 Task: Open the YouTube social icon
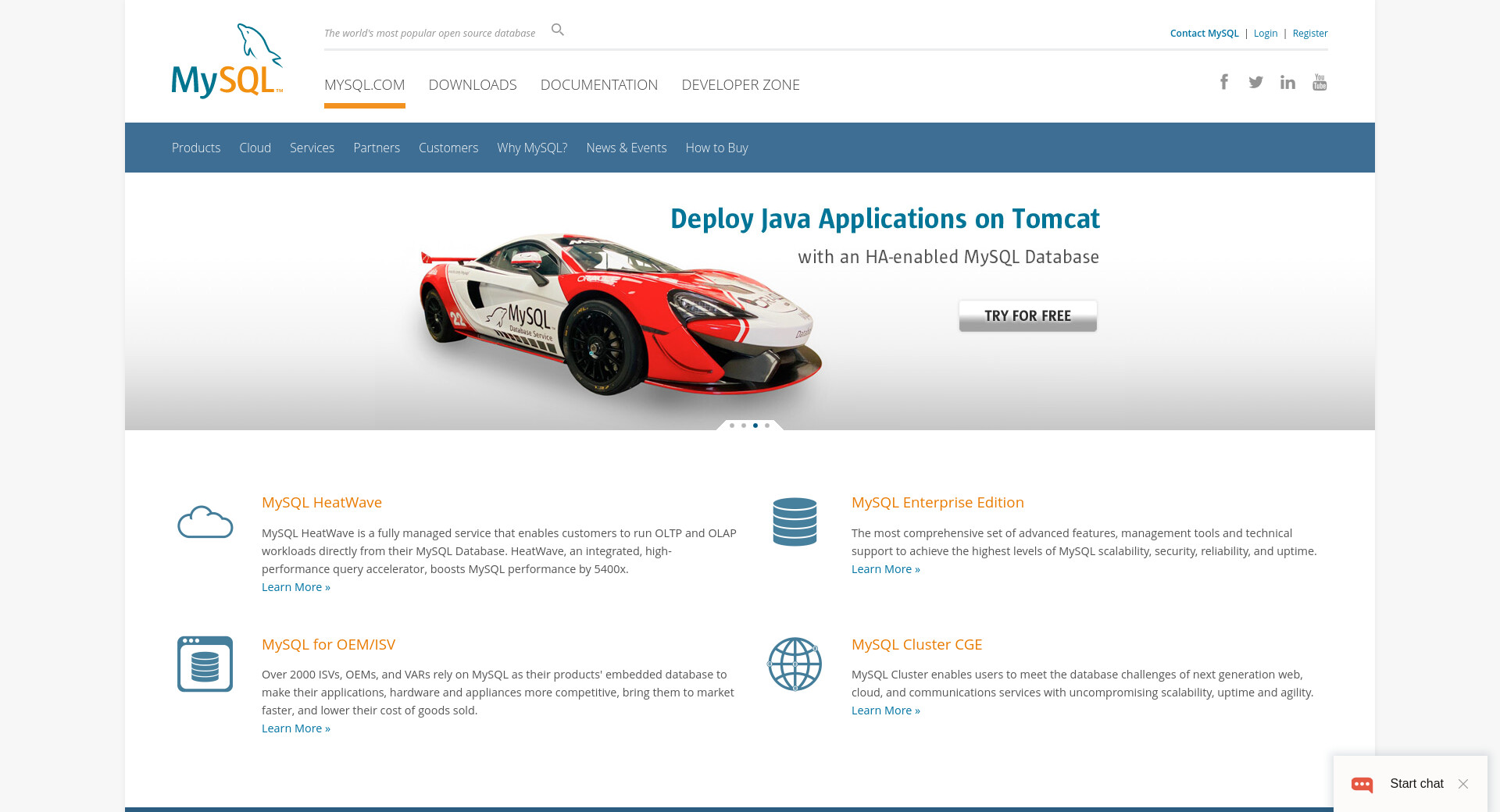point(1320,82)
